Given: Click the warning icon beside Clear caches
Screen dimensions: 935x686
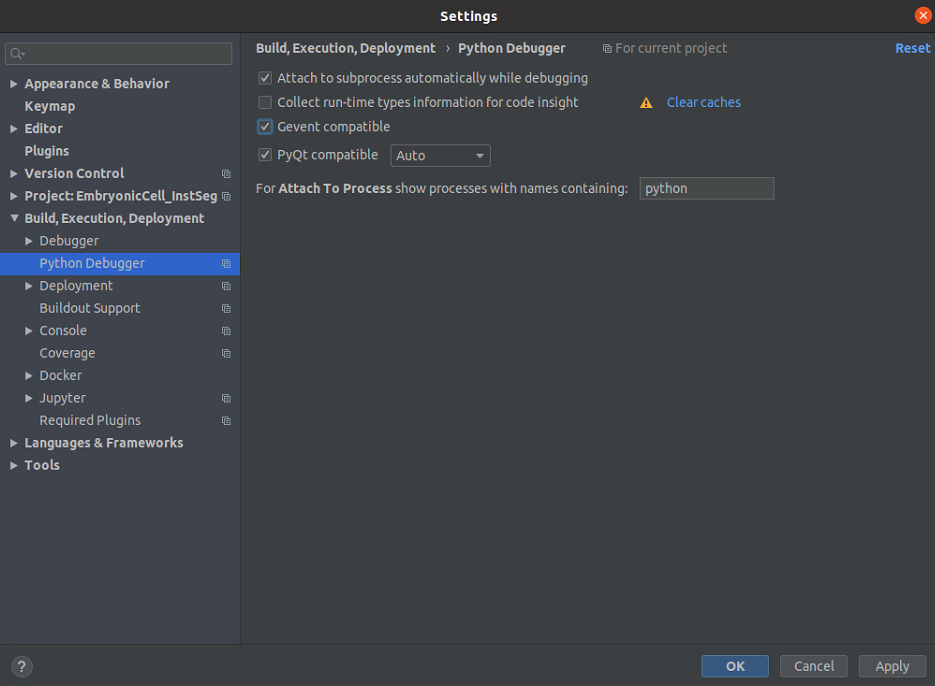Looking at the screenshot, I should [x=646, y=103].
